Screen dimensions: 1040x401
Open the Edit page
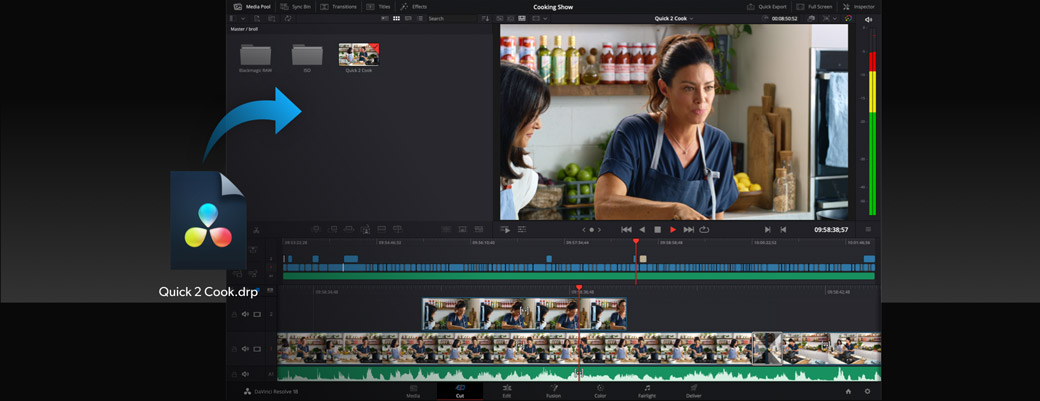(507, 391)
